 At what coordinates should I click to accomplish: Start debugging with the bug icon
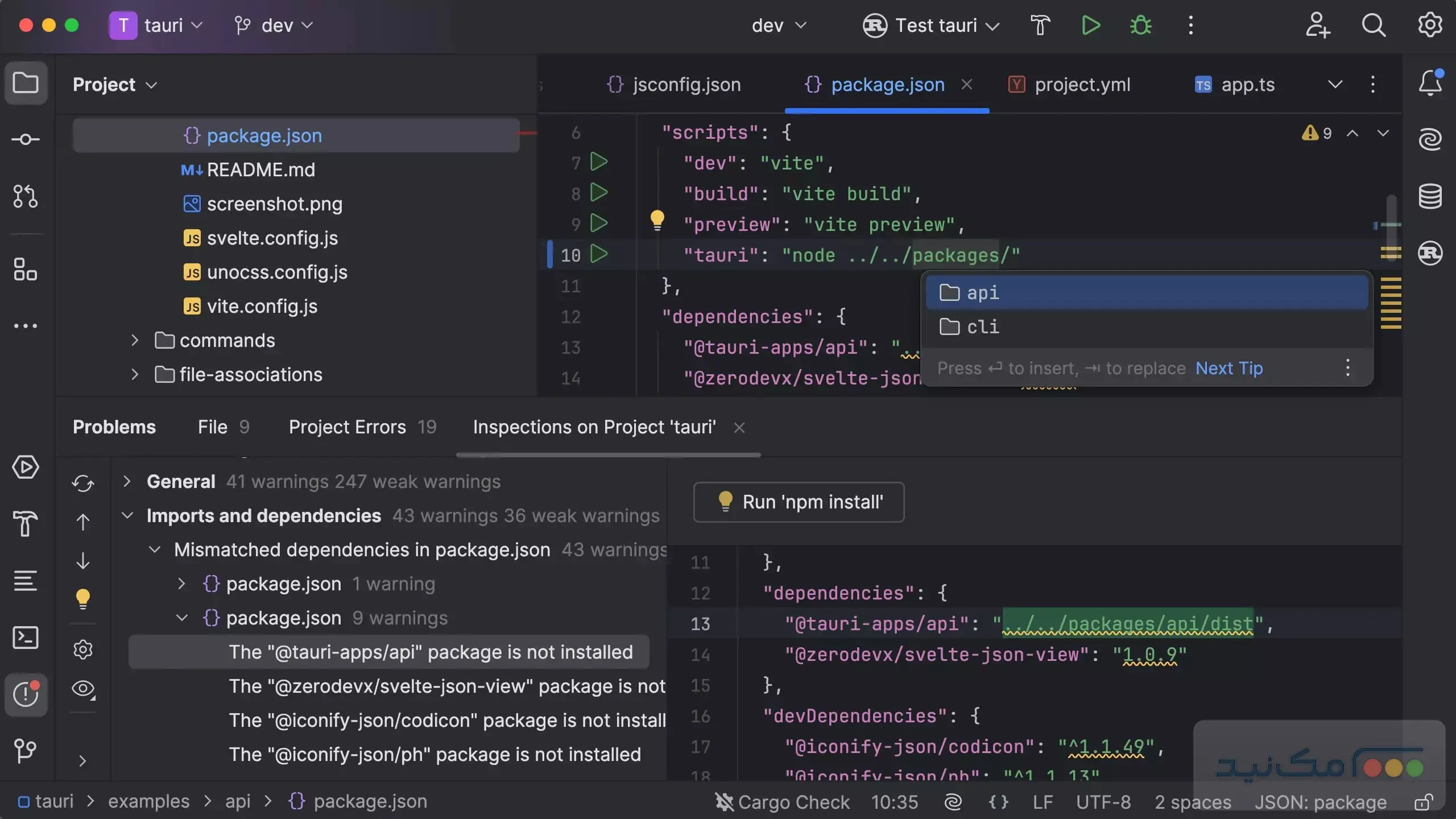point(1141,25)
